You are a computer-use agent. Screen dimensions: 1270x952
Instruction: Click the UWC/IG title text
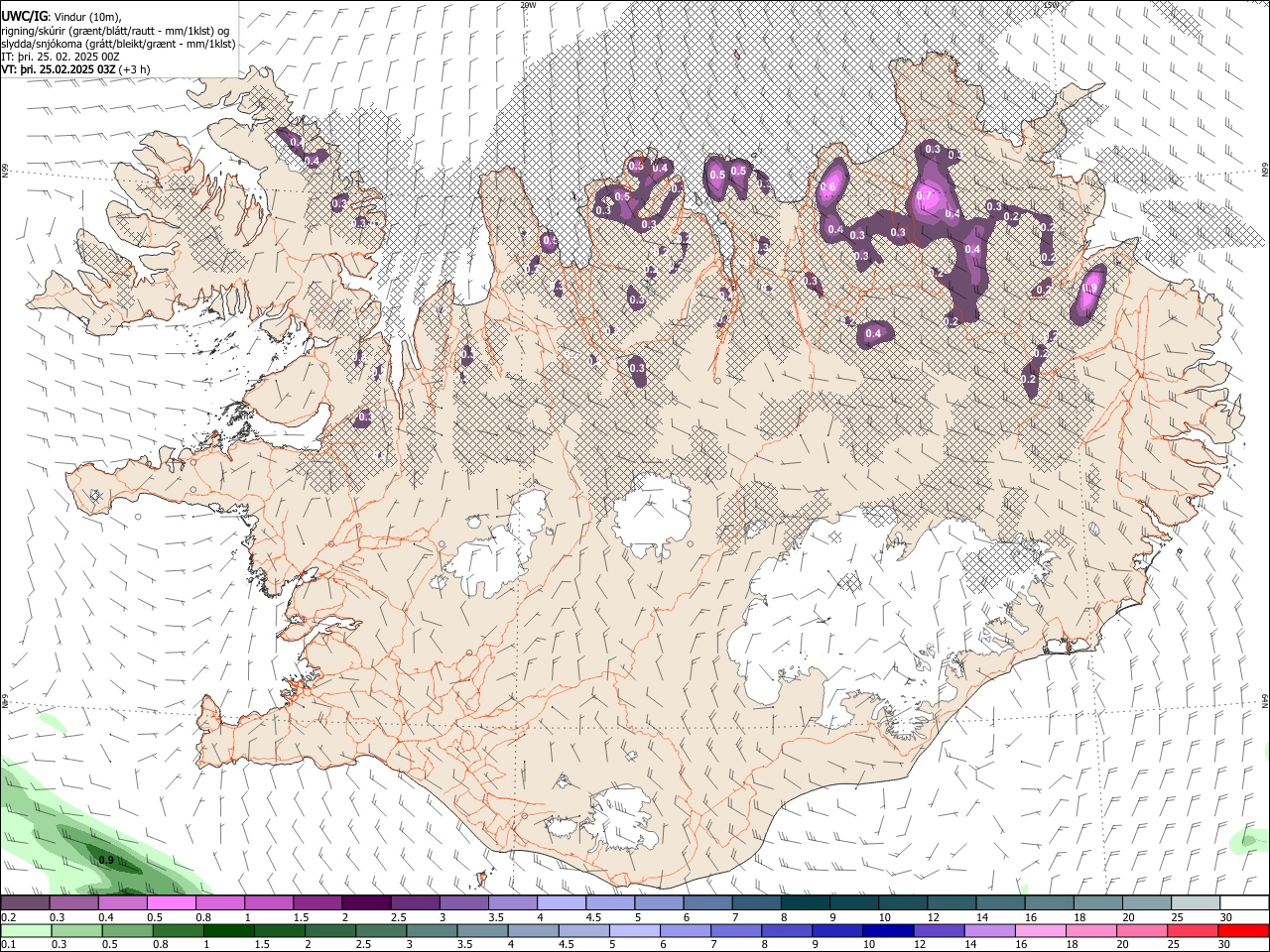(24, 15)
